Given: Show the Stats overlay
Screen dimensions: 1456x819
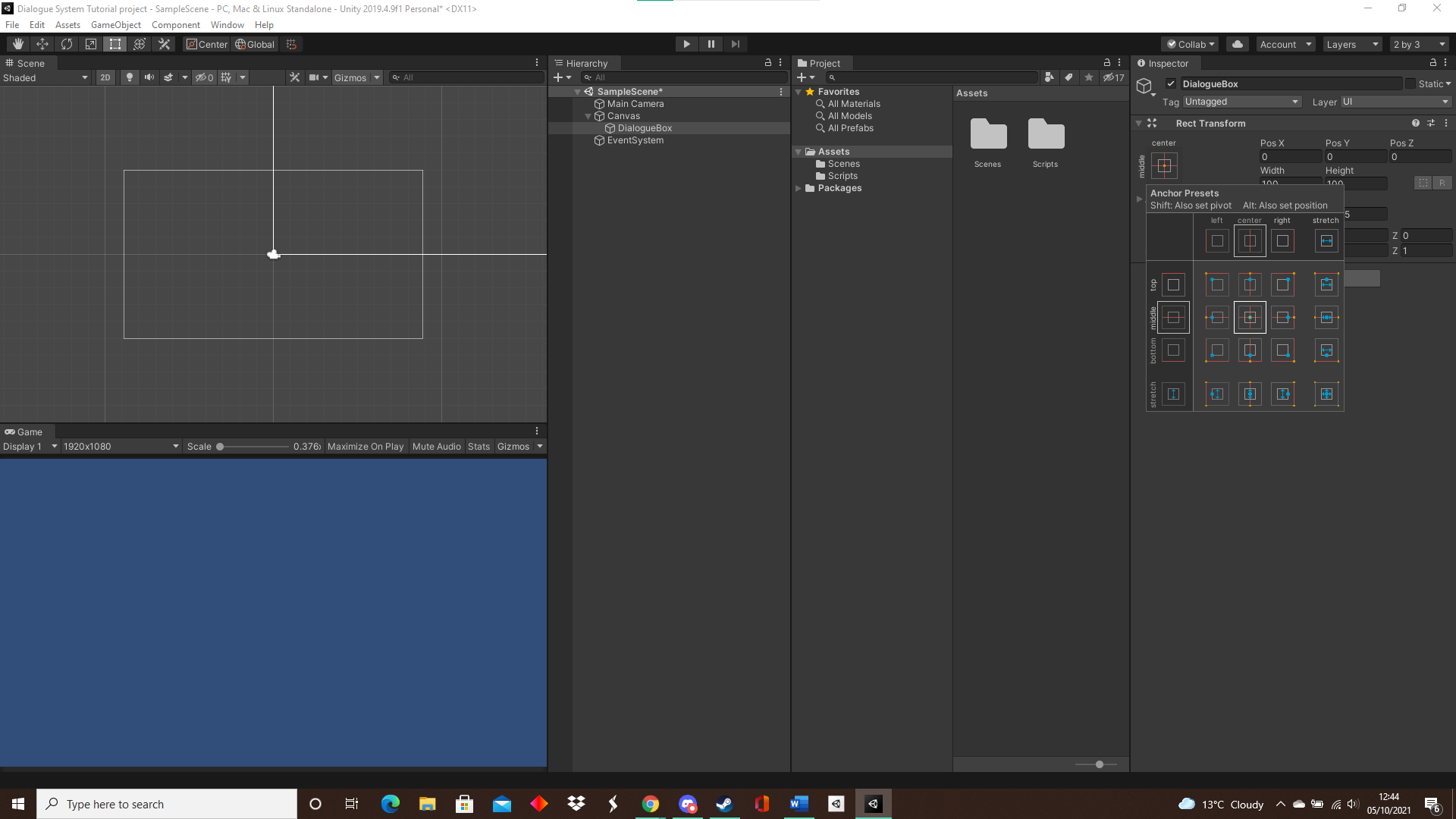Looking at the screenshot, I should (479, 446).
